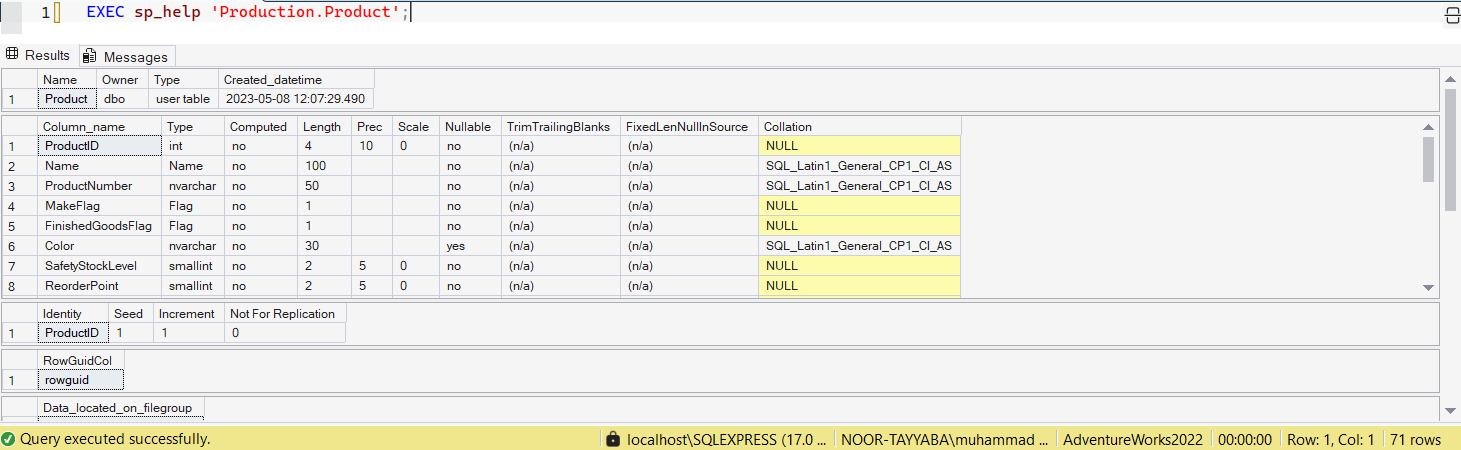
Task: Click the 'NOOR-TAYYABA\muhammad' login status entry
Action: tap(944, 439)
